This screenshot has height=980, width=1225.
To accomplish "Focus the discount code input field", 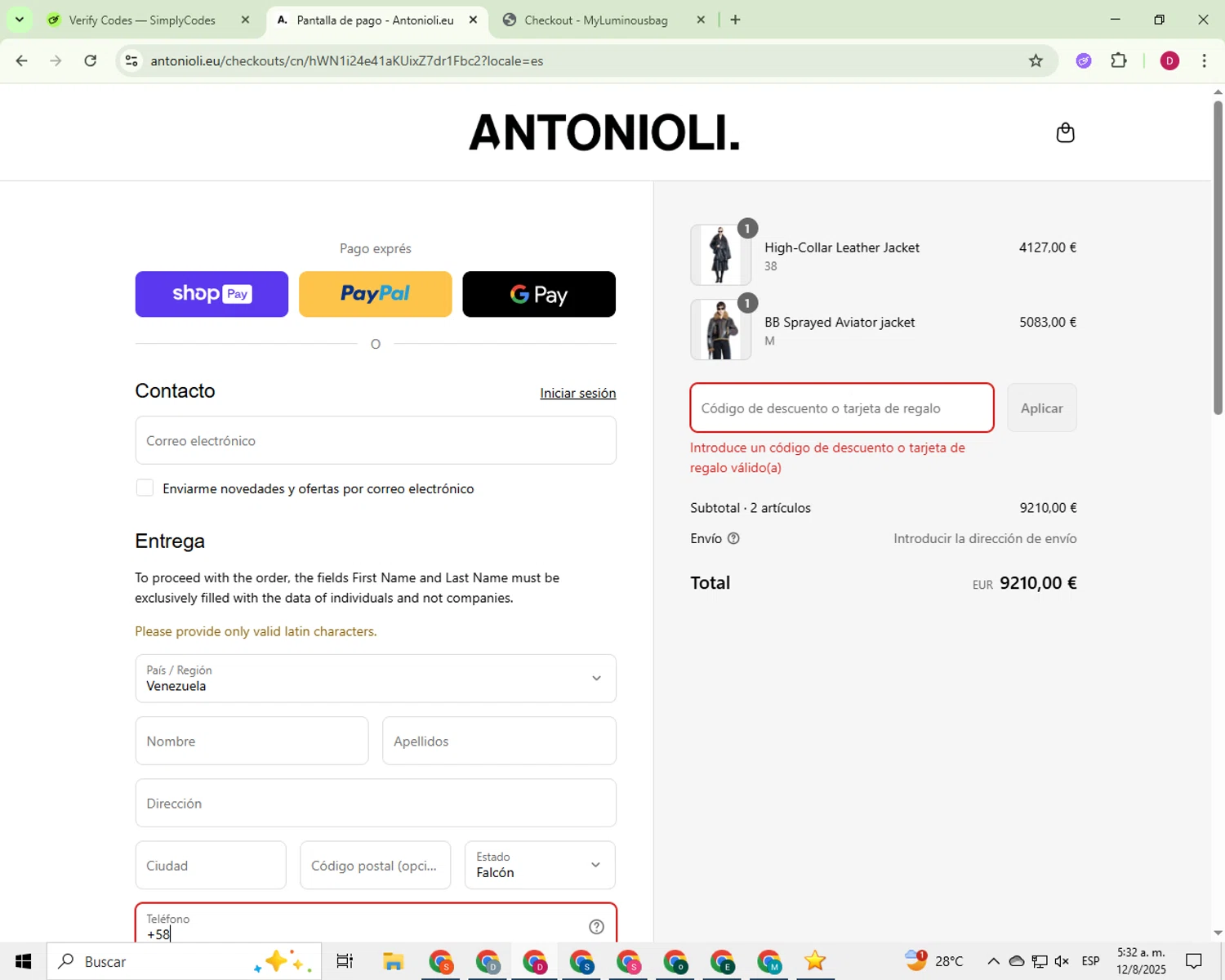I will pyautogui.click(x=842, y=408).
